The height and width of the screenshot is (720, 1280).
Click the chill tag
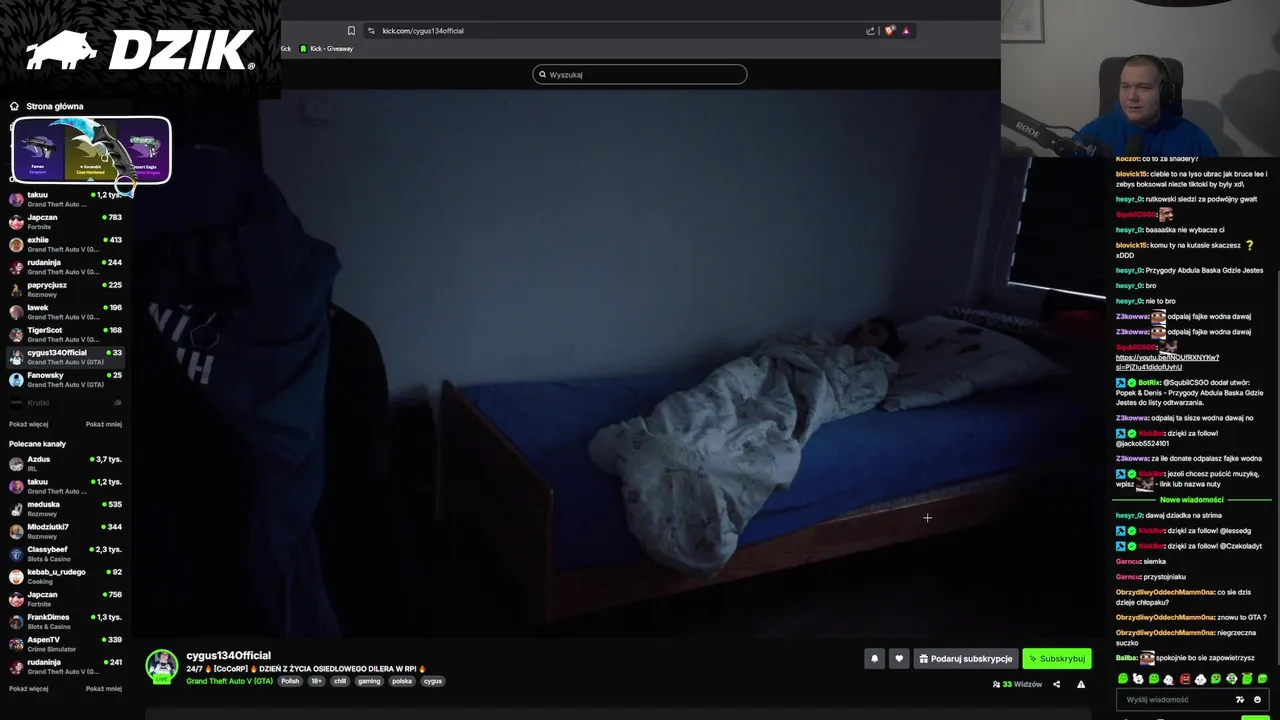(340, 681)
